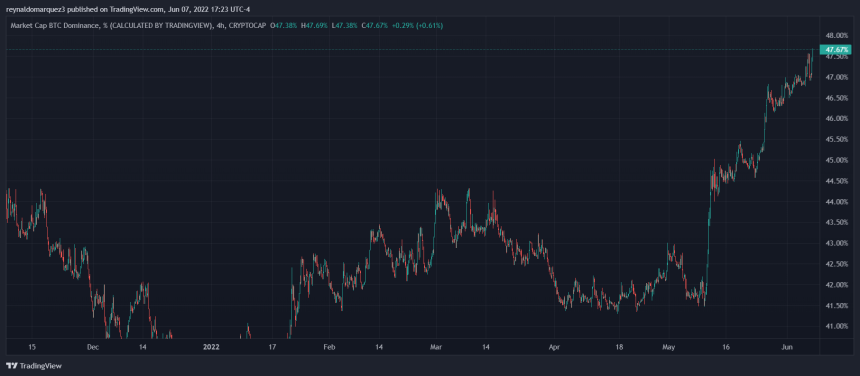Screen dimensions: 860x376
Task: Click the high value H47.69%
Action: 313,26
